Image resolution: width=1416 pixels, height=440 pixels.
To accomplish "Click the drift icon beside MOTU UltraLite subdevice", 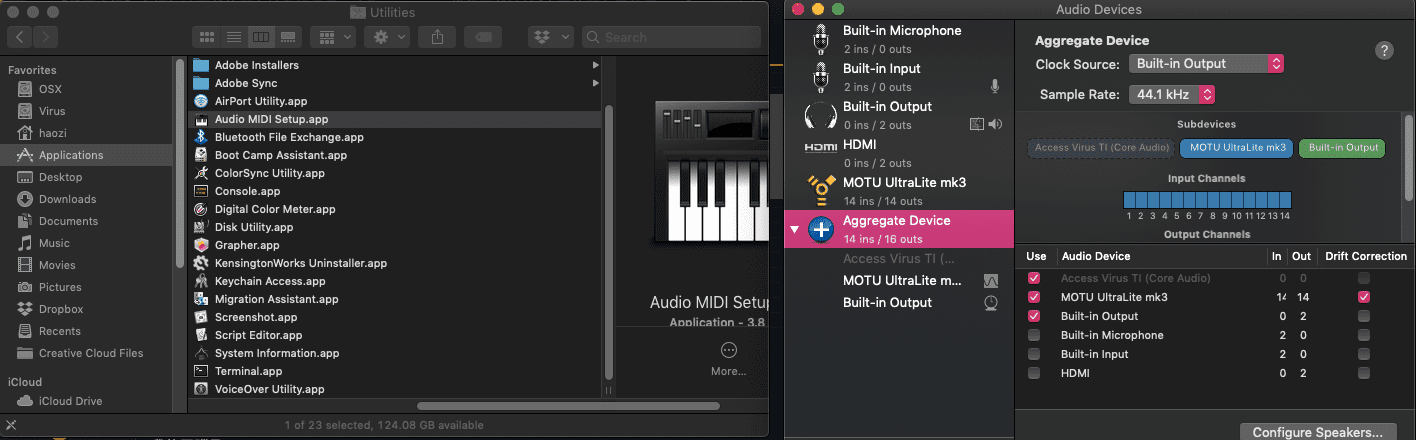I will click(991, 281).
